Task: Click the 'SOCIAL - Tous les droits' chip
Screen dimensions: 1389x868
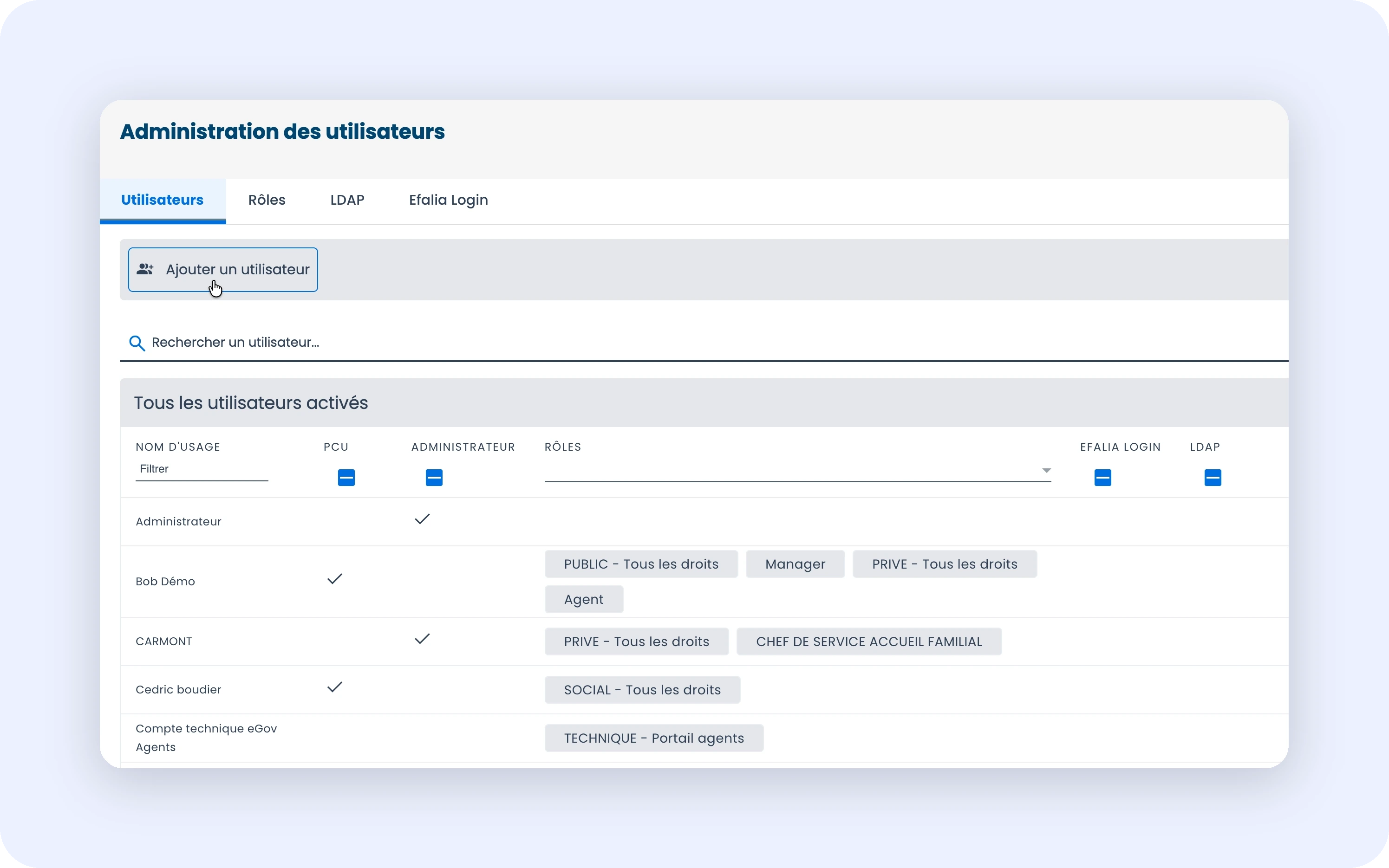Action: (642, 690)
